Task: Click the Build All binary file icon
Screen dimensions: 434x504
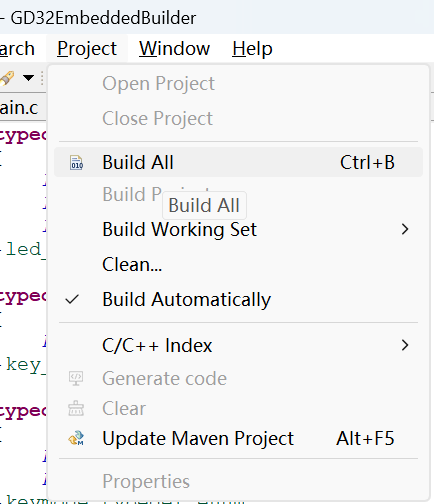Action: click(x=77, y=162)
